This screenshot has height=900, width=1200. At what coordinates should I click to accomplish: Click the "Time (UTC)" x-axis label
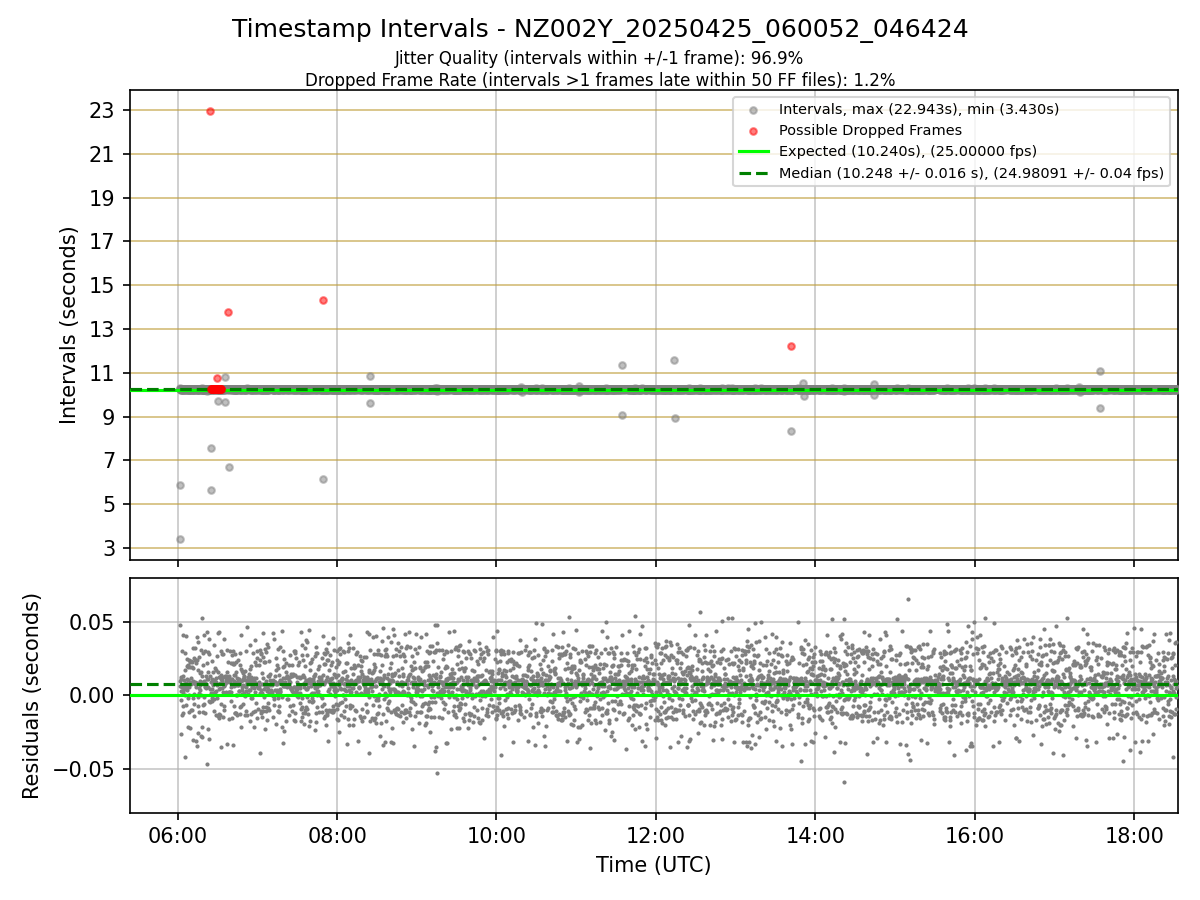[x=653, y=865]
